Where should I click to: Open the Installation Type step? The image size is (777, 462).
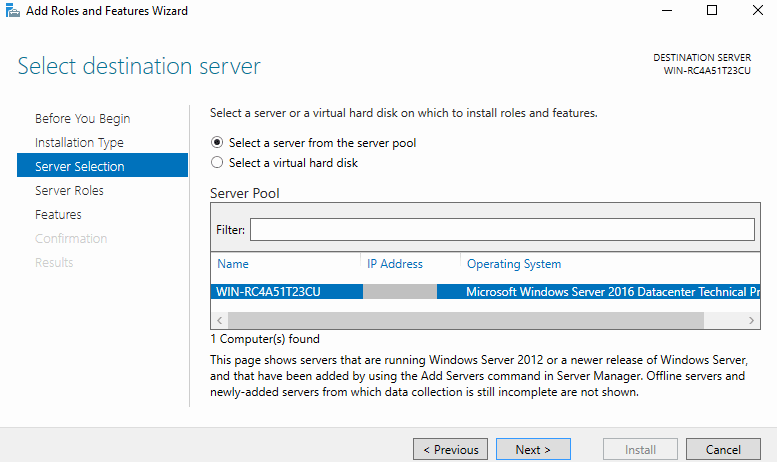[79, 143]
